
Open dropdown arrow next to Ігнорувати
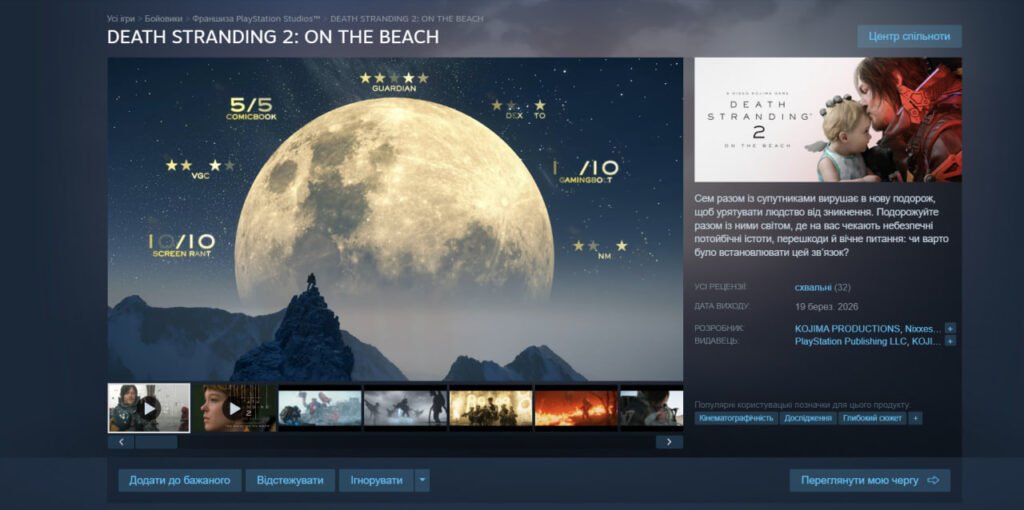click(x=423, y=481)
